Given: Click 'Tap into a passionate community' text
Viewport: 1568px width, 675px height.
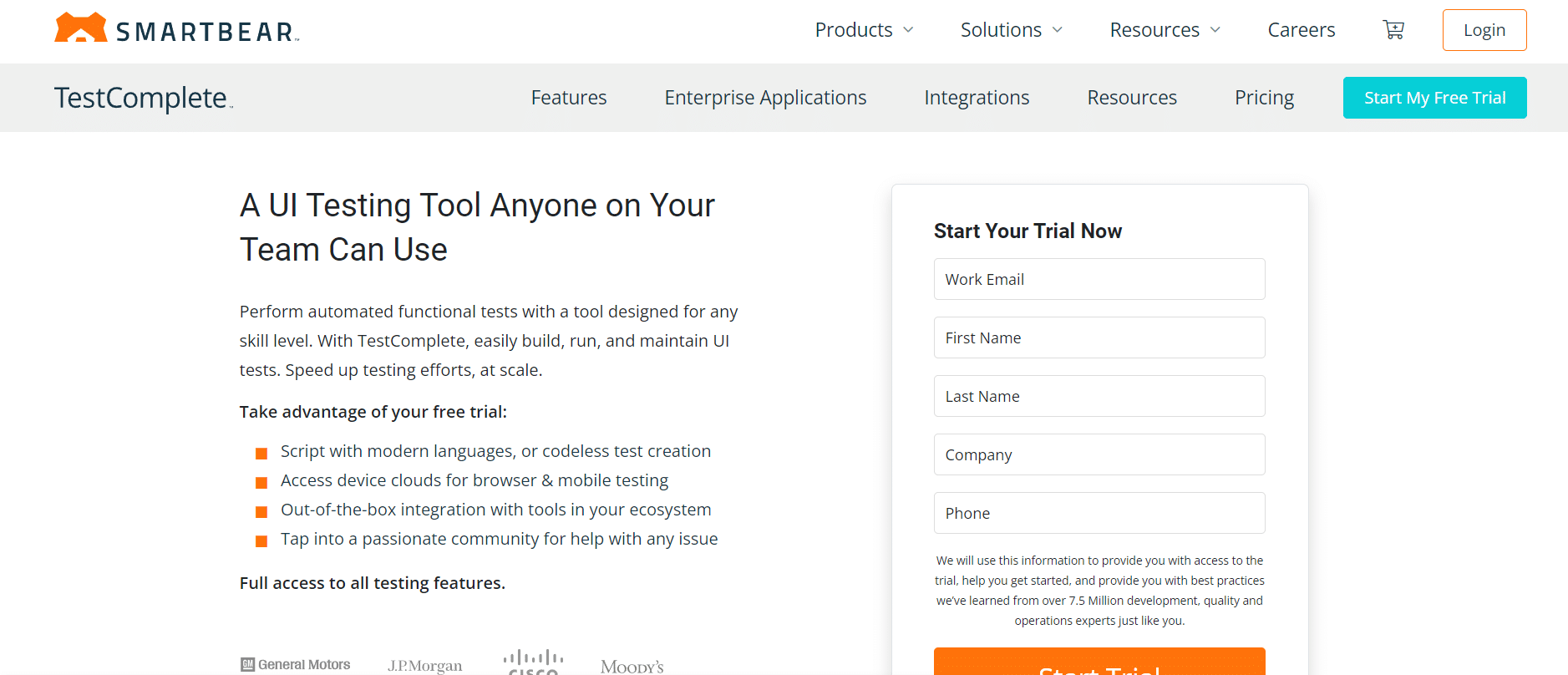Looking at the screenshot, I should tap(499, 539).
